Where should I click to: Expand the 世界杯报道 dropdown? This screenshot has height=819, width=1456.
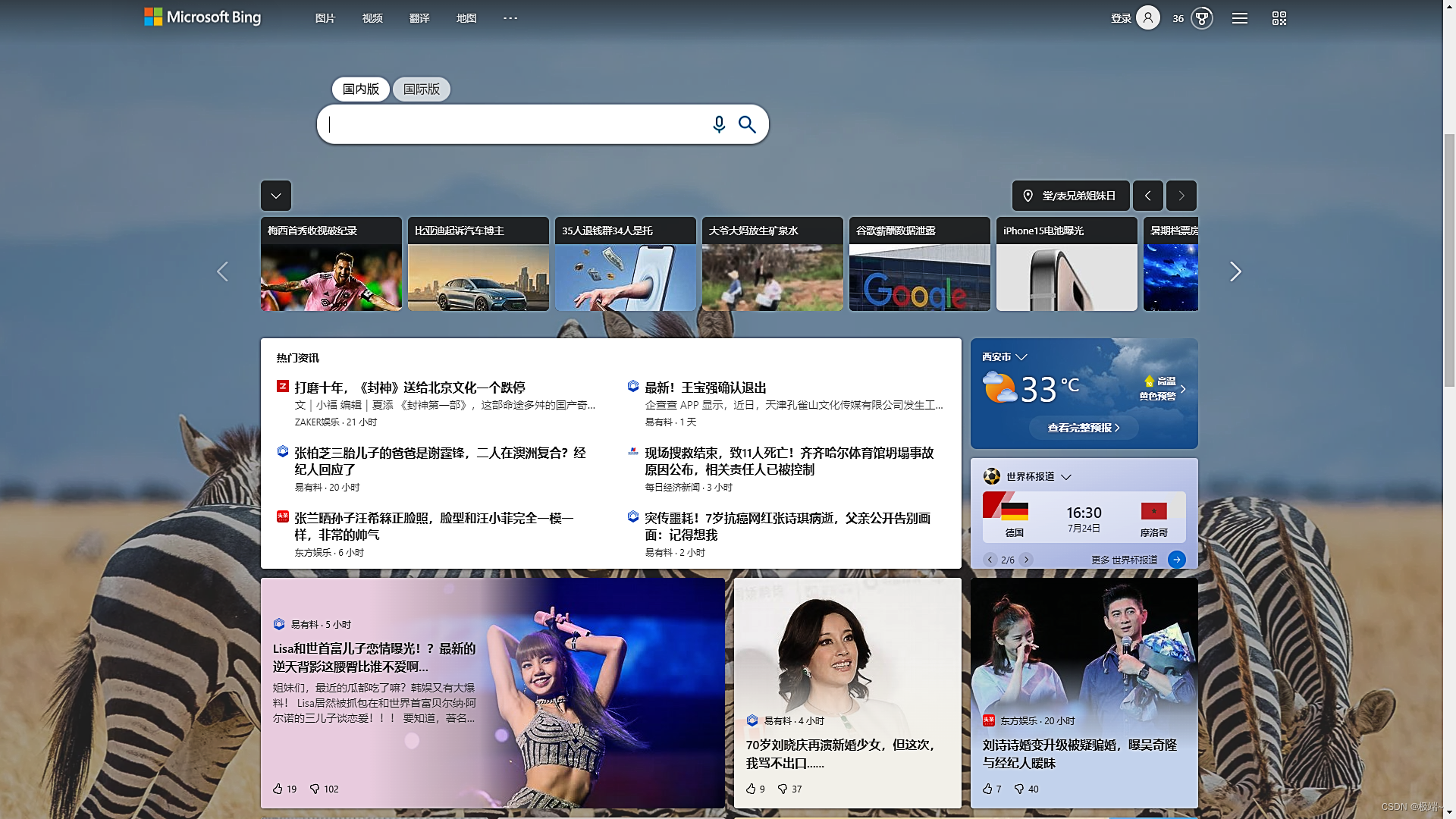1066,477
